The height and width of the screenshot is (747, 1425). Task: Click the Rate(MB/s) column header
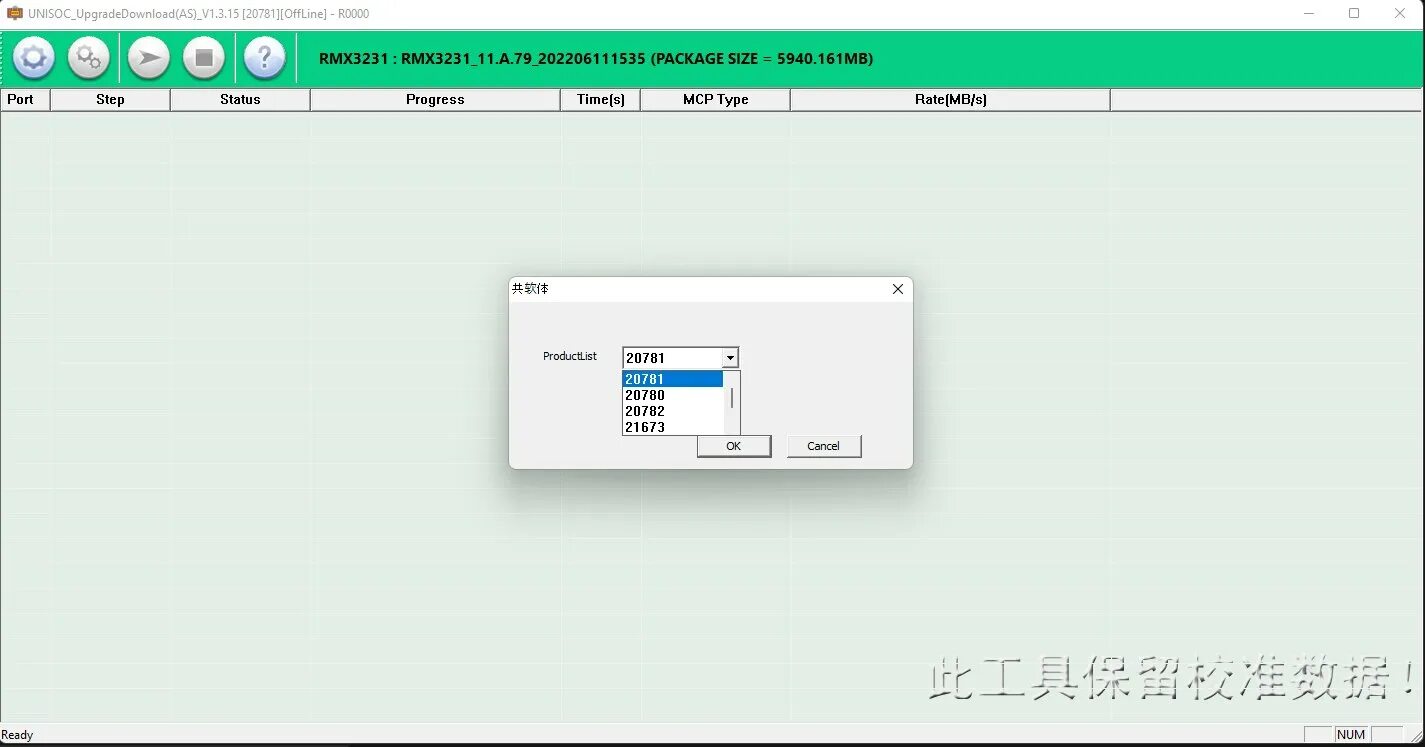click(x=950, y=99)
